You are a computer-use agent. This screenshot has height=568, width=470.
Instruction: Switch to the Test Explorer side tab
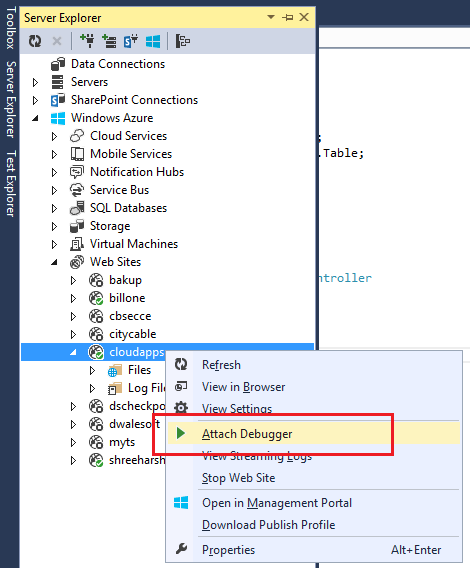[10, 184]
